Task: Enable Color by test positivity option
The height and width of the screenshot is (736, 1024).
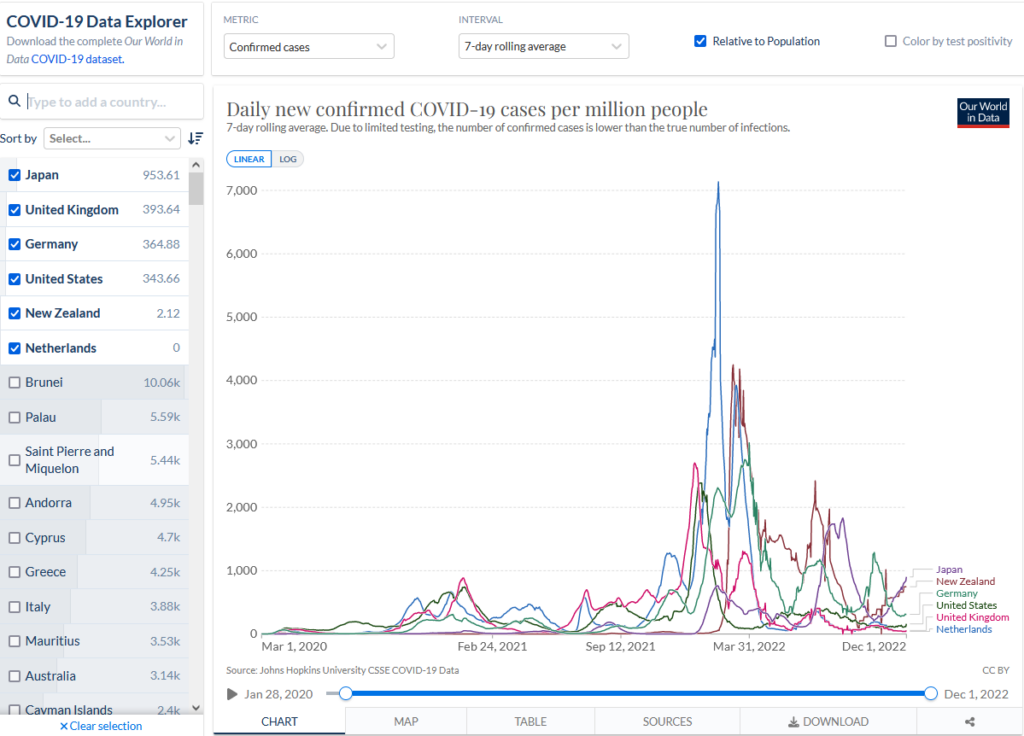Action: [x=891, y=41]
